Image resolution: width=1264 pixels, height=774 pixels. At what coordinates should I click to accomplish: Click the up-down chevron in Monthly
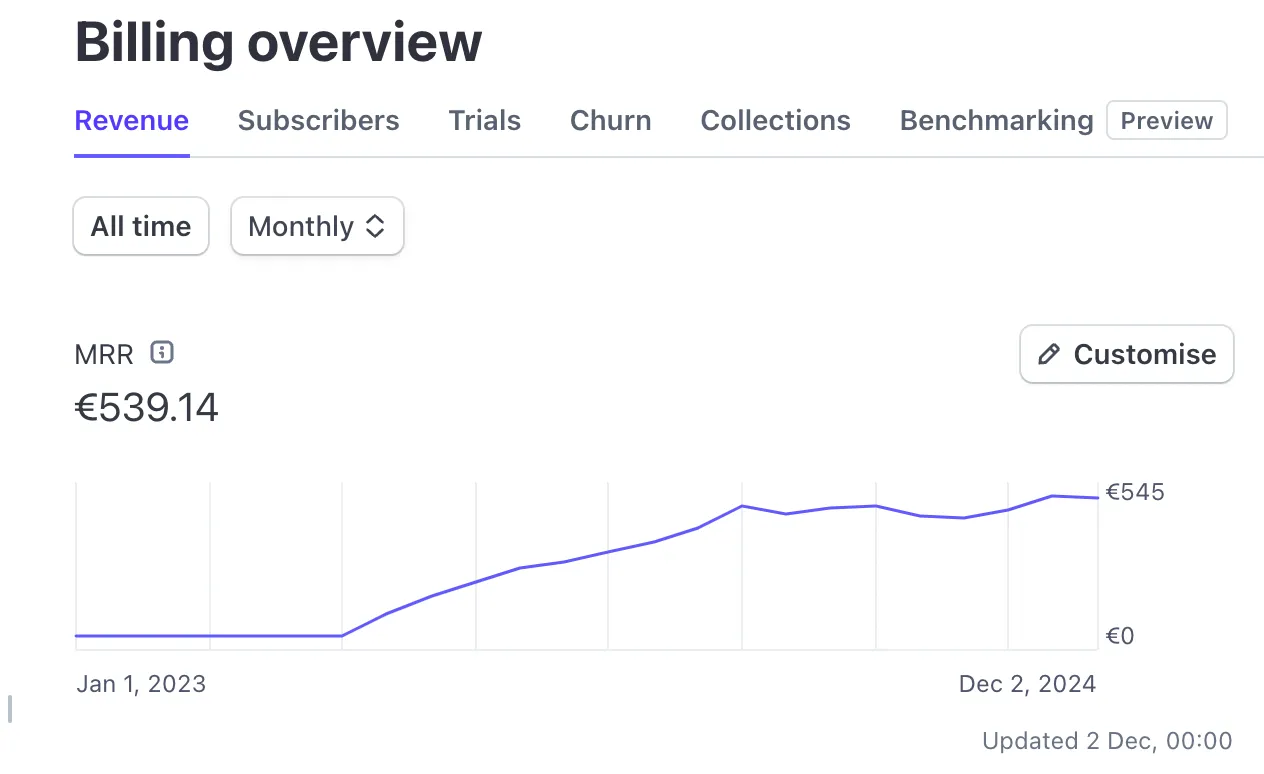pyautogui.click(x=375, y=226)
